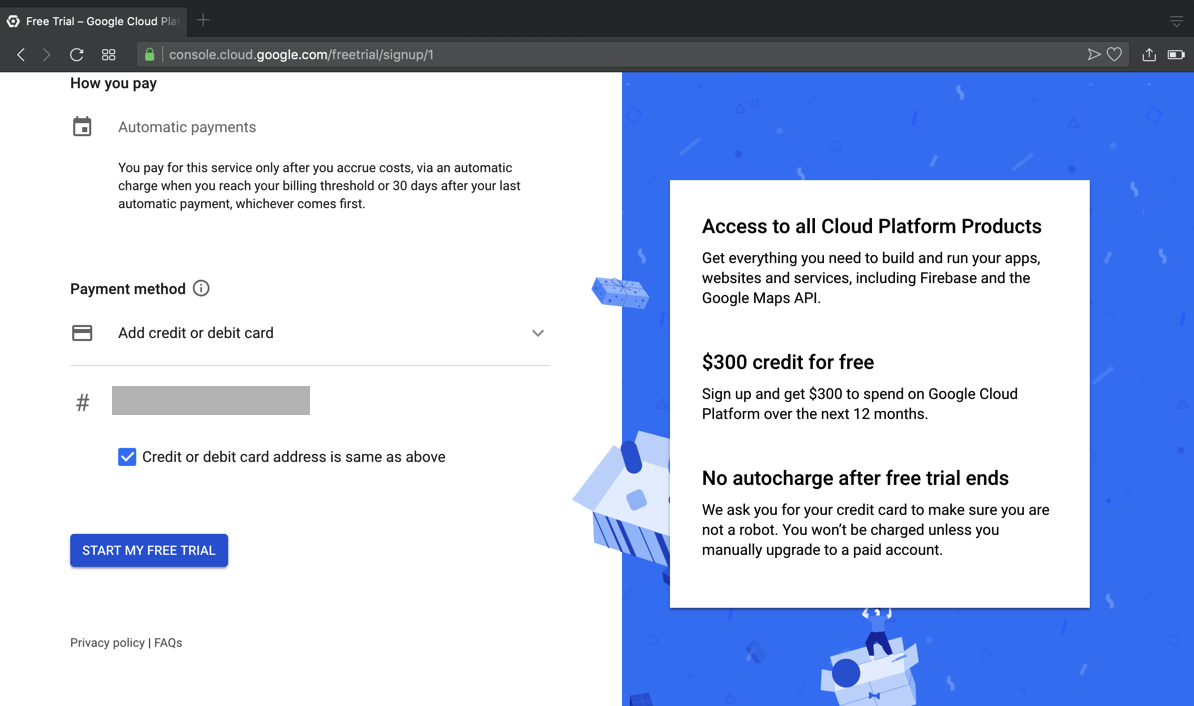Image resolution: width=1194 pixels, height=706 pixels.
Task: Click the Payment method info icon
Action: pyautogui.click(x=201, y=289)
